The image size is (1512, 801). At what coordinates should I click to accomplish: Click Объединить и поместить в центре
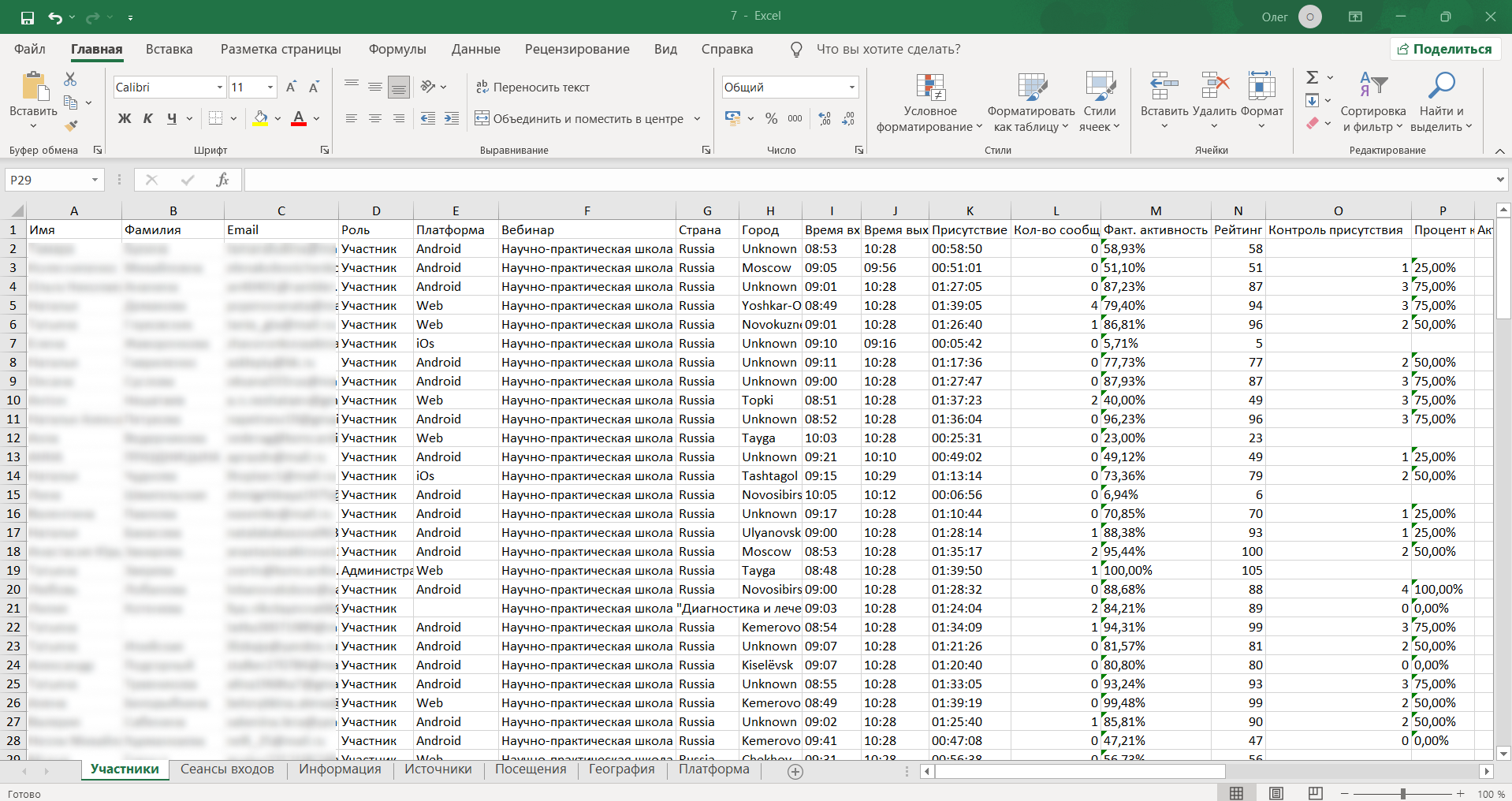coord(579,119)
